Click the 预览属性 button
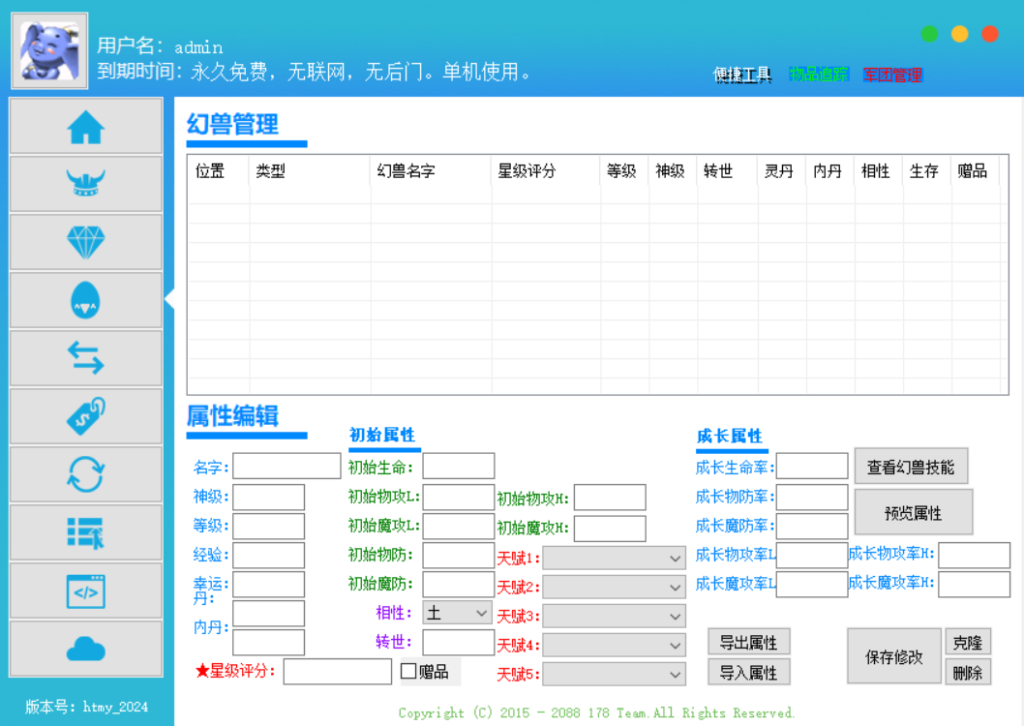The height and width of the screenshot is (726, 1024). (913, 513)
